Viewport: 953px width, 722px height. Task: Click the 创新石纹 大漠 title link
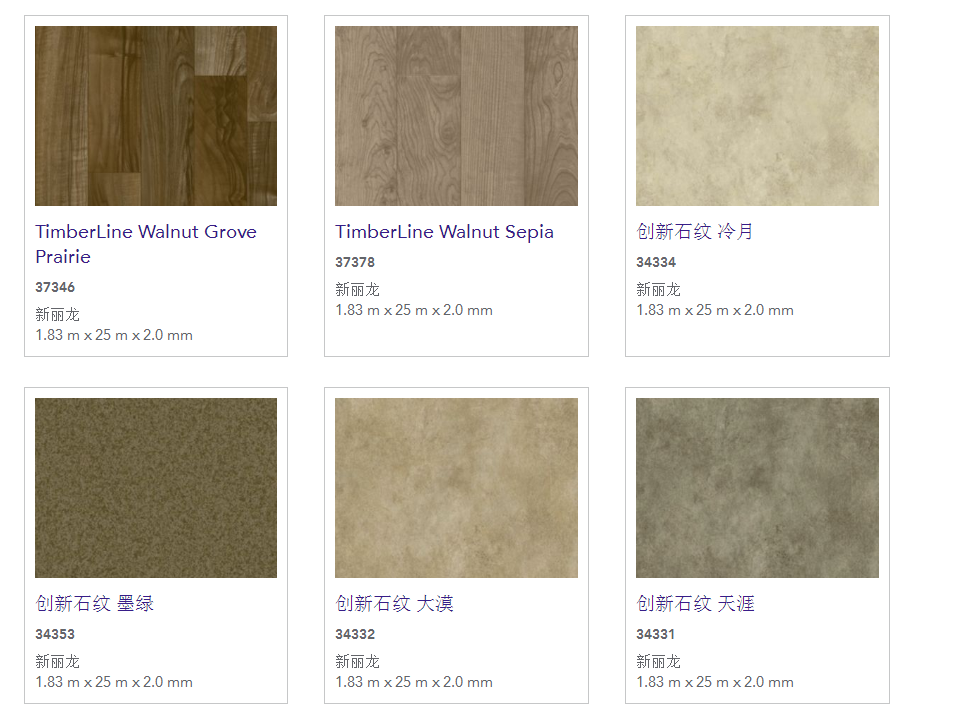tap(394, 604)
